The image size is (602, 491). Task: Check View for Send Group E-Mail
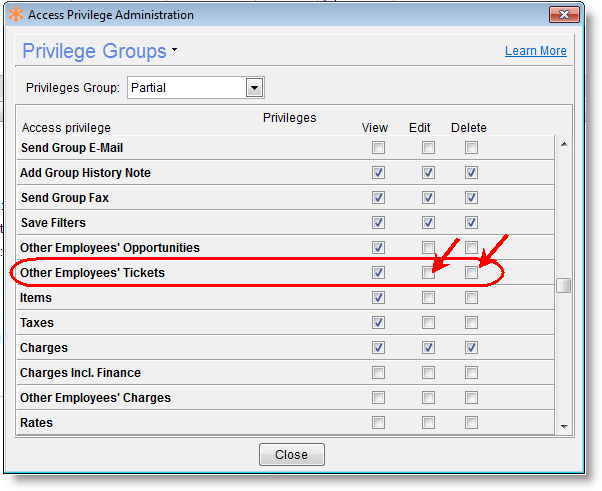(378, 148)
